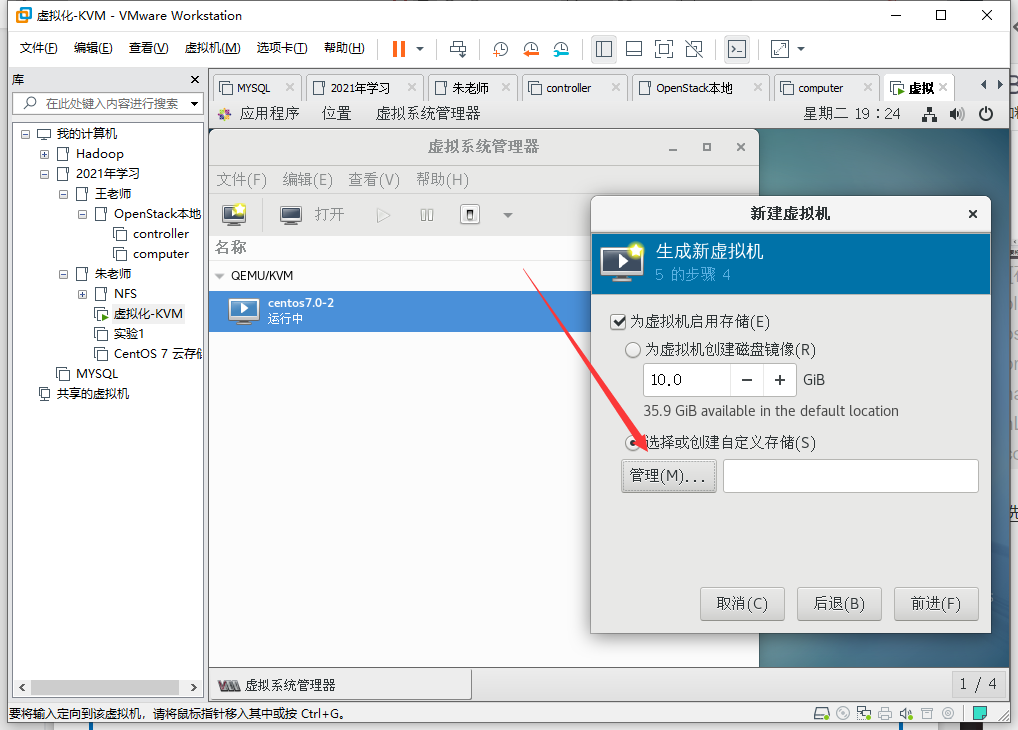Viewport: 1018px width, 730px height.
Task: Click the guest network status icon
Action: (930, 114)
